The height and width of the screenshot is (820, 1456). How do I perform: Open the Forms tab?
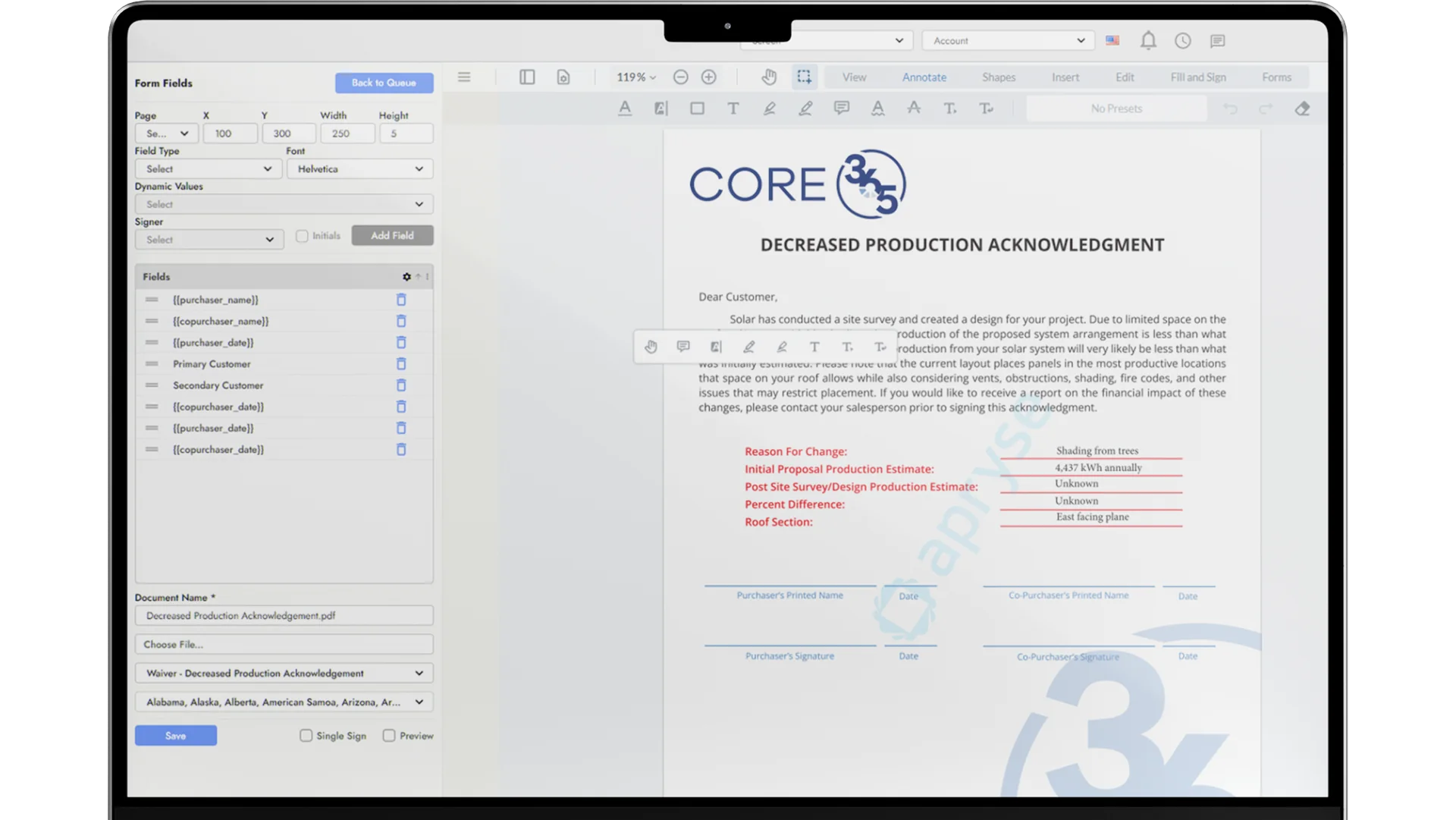(1276, 77)
